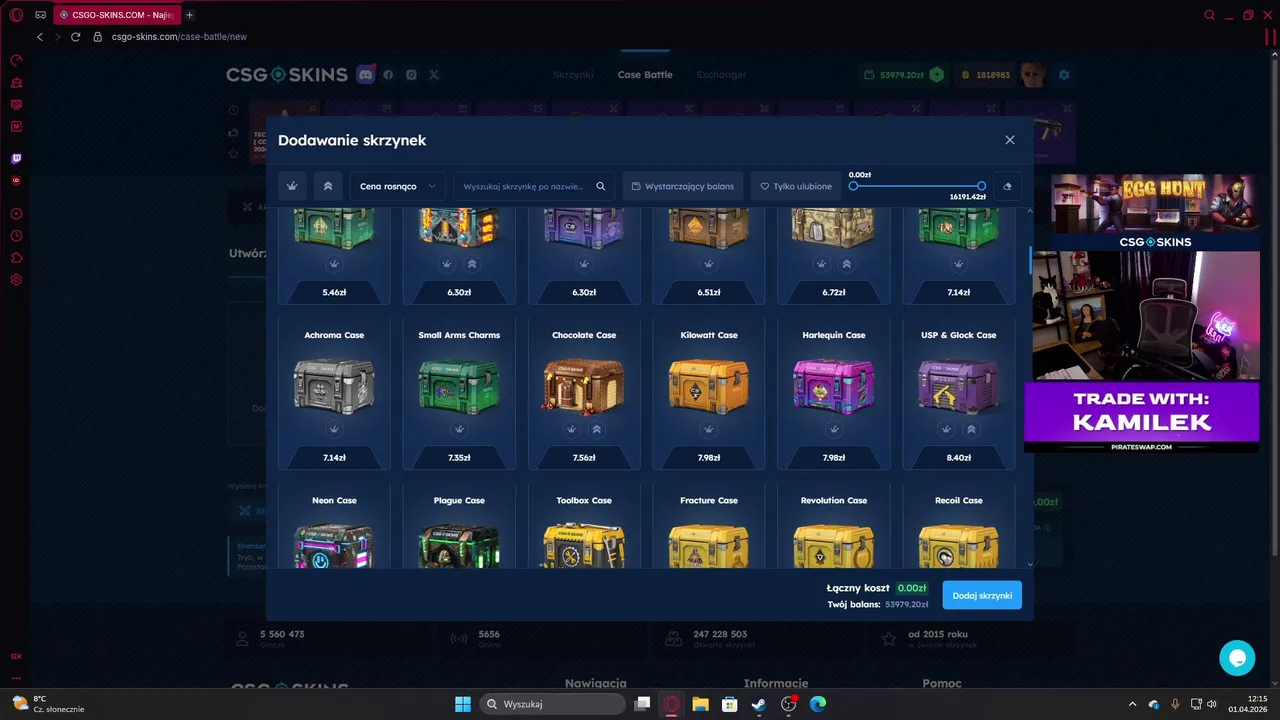The width and height of the screenshot is (1280, 720).
Task: Open the Exchanger navigation tab
Action: (721, 75)
